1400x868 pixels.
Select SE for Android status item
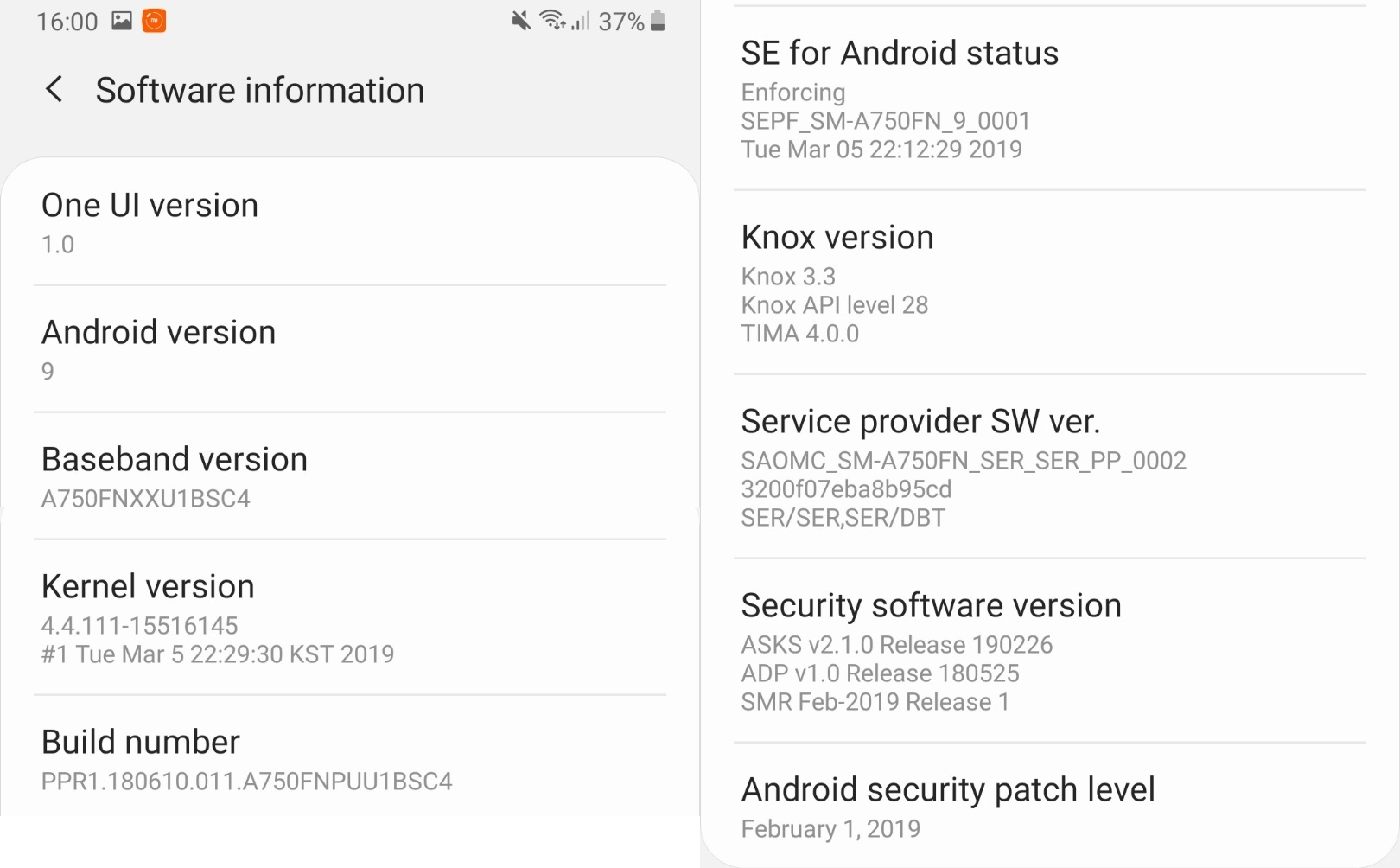tap(1050, 99)
